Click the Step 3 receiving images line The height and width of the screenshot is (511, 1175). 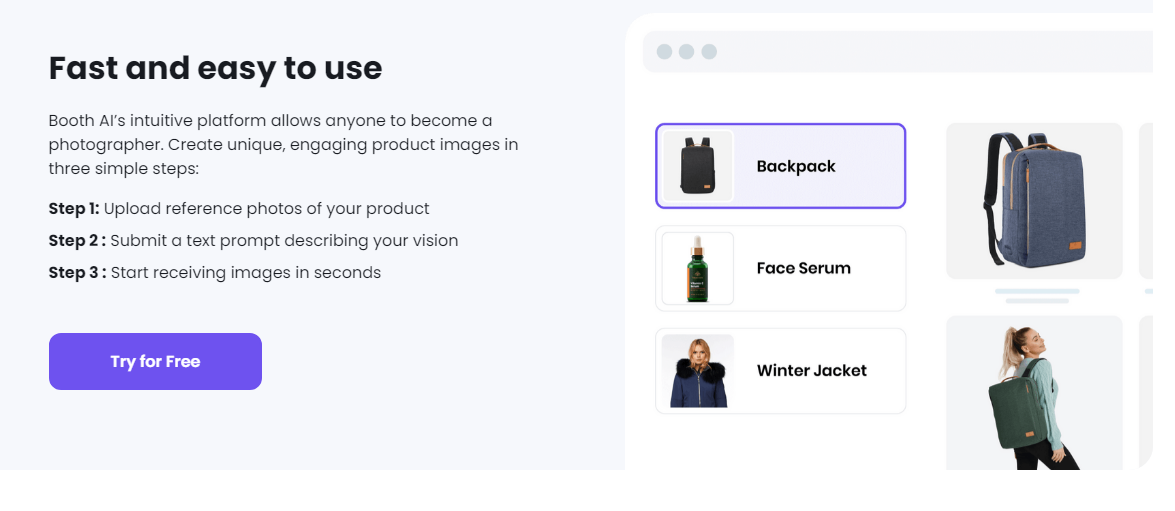[215, 273]
